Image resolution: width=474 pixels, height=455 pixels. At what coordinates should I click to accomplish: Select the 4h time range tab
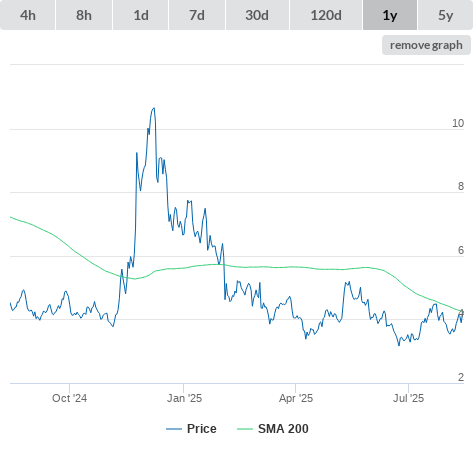(x=28, y=15)
